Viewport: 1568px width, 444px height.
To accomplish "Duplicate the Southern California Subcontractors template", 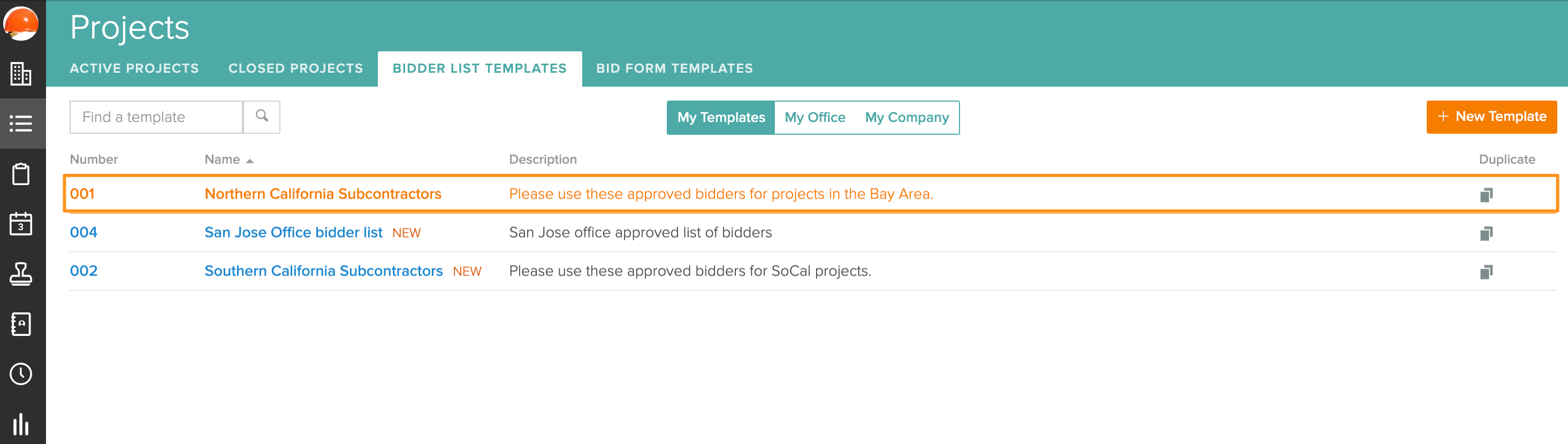I will click(x=1486, y=271).
